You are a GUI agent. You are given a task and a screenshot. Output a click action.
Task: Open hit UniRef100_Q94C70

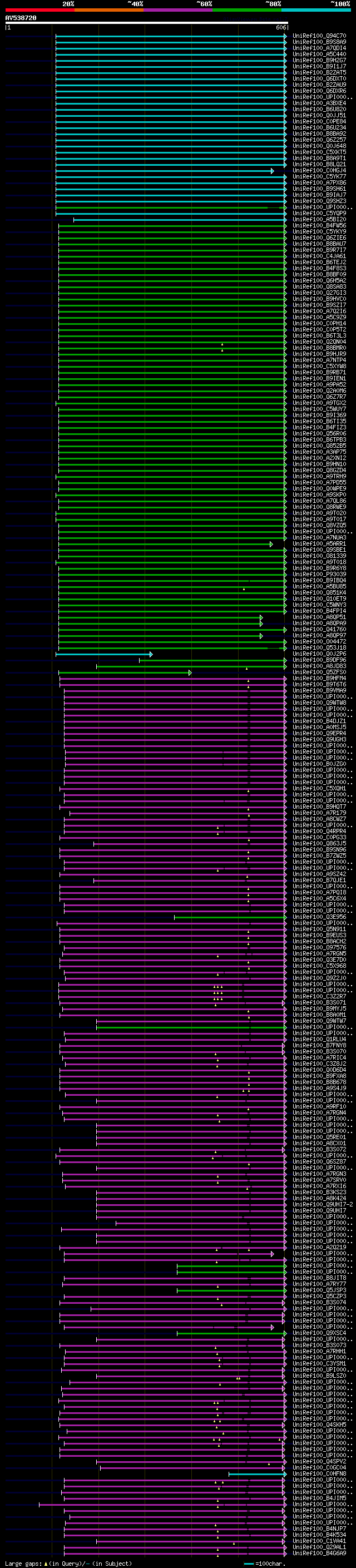click(x=319, y=36)
